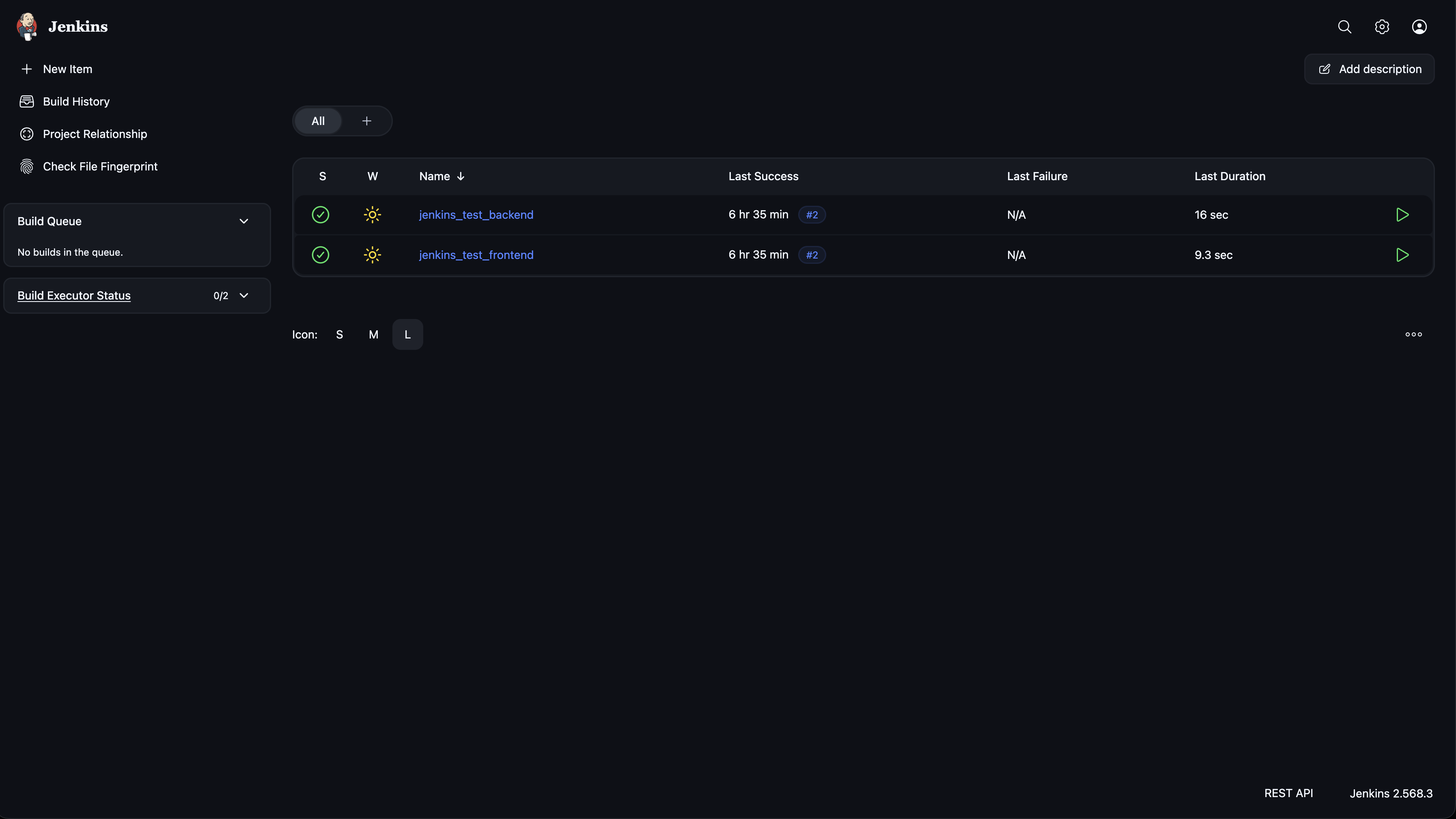Click the Build History inbox icon
1456x819 pixels.
[26, 102]
